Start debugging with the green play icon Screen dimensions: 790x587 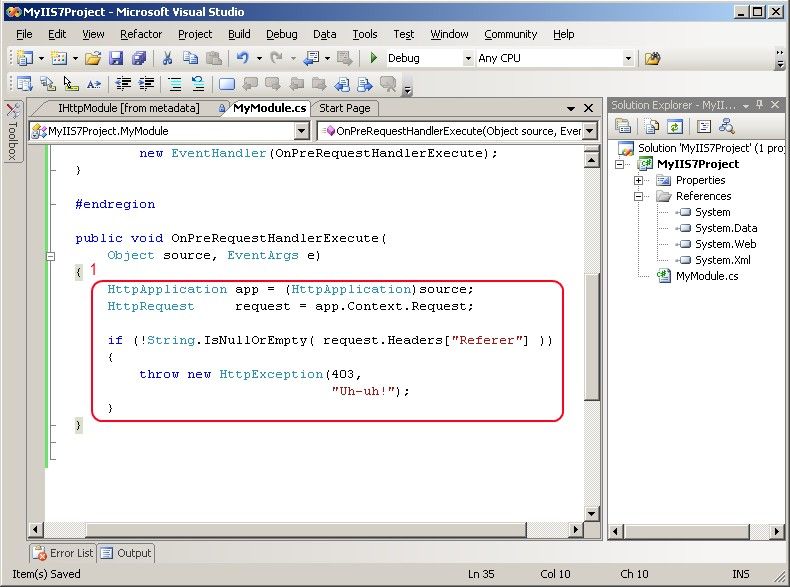(x=373, y=58)
